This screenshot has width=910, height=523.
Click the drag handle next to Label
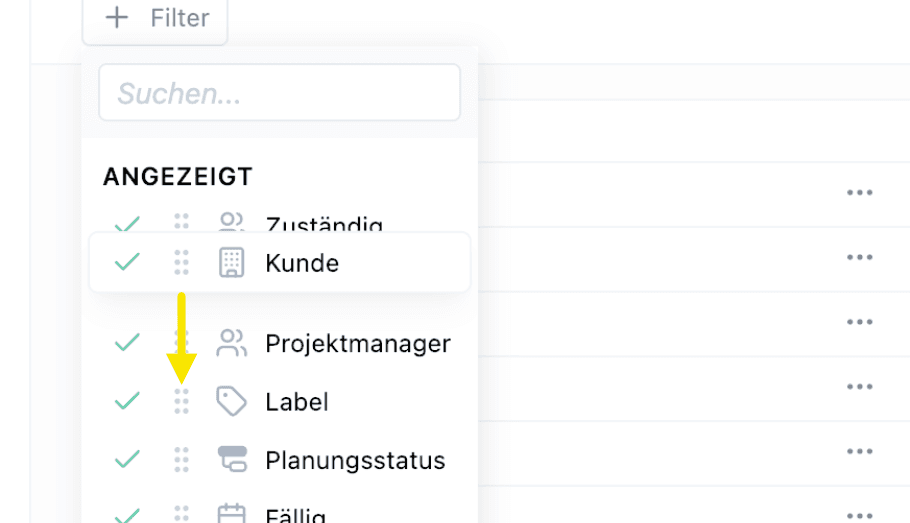(x=182, y=401)
